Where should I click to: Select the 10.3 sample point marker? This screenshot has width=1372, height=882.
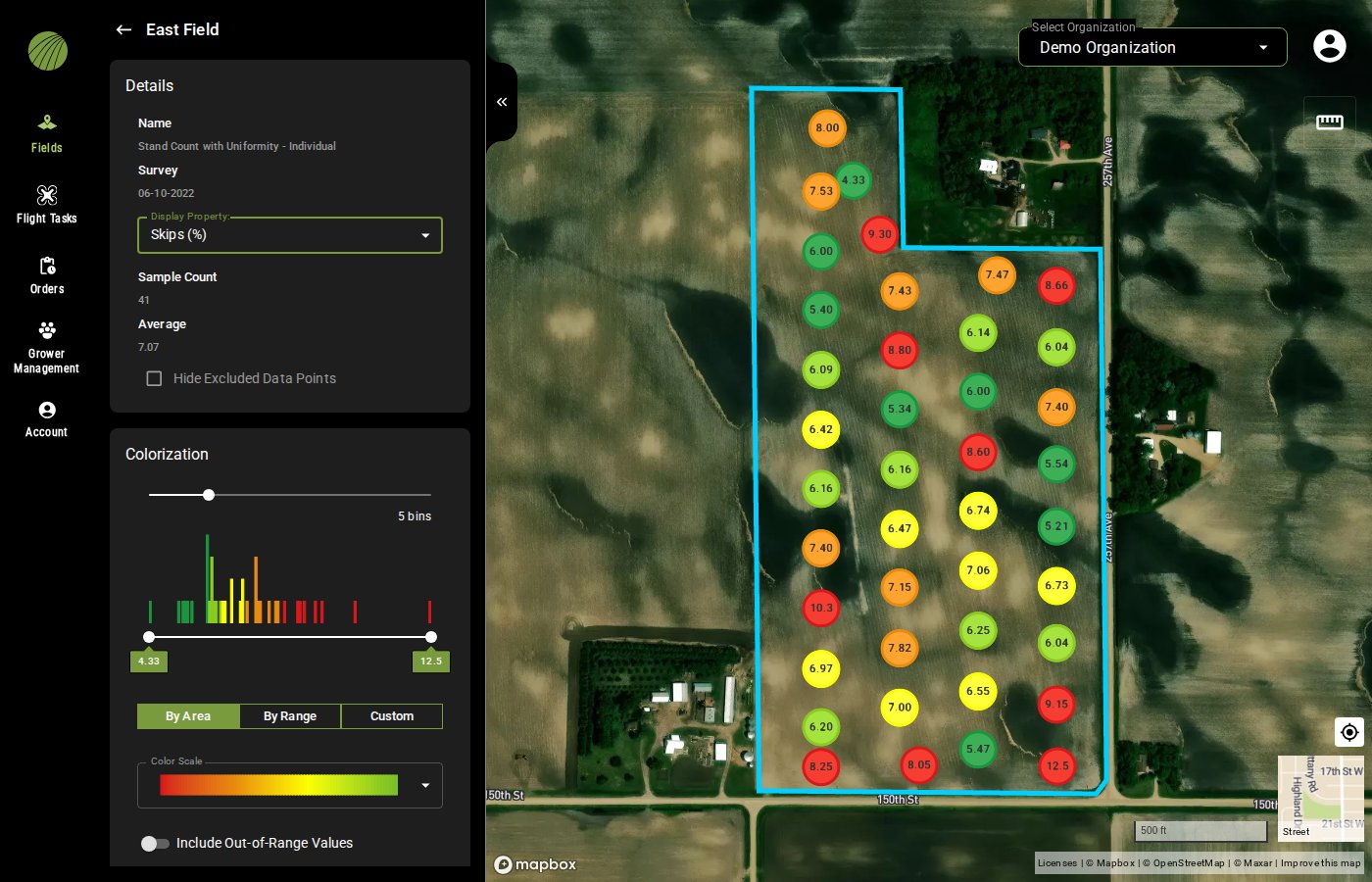click(x=821, y=608)
